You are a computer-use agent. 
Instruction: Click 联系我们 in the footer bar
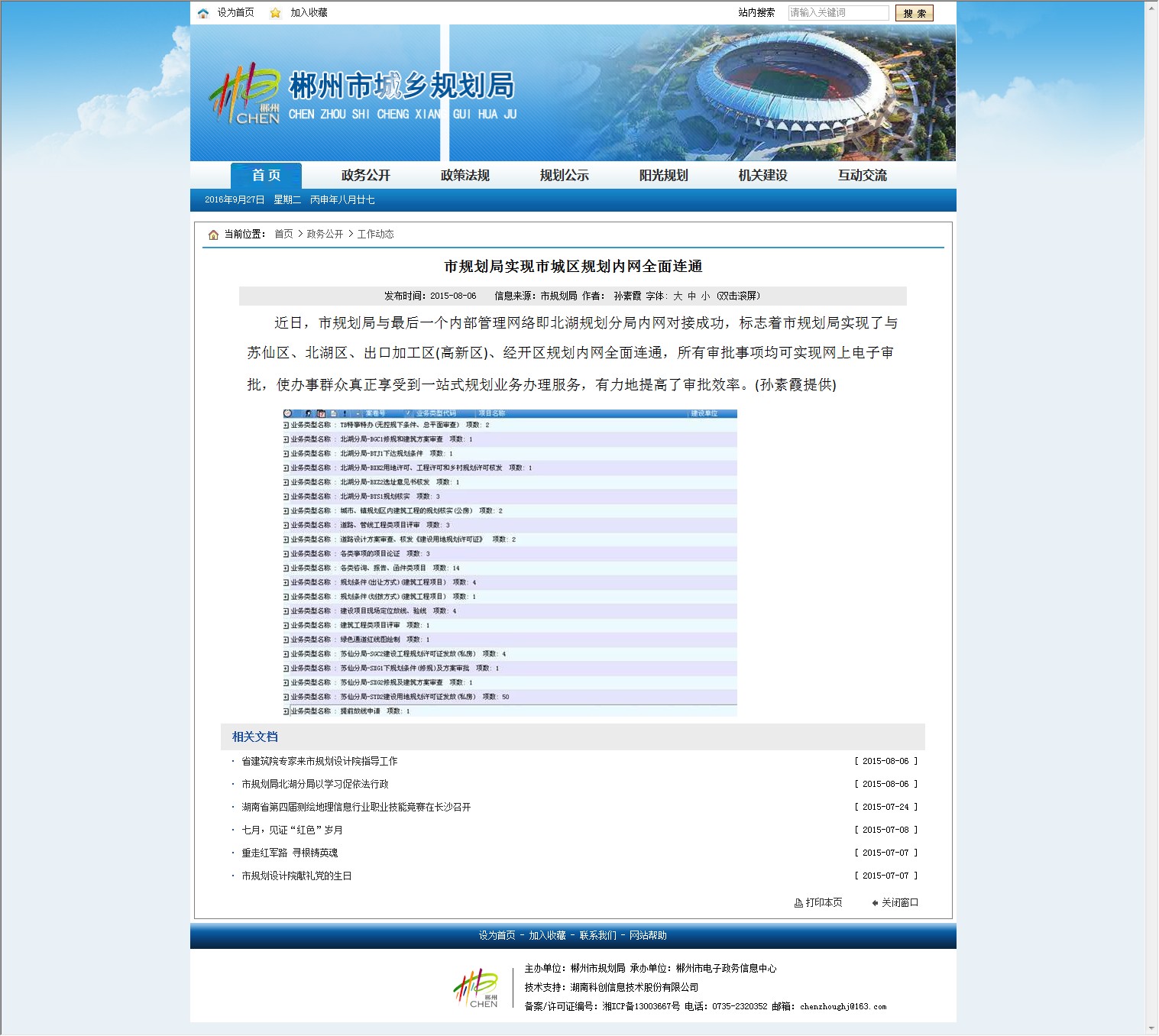pos(597,936)
